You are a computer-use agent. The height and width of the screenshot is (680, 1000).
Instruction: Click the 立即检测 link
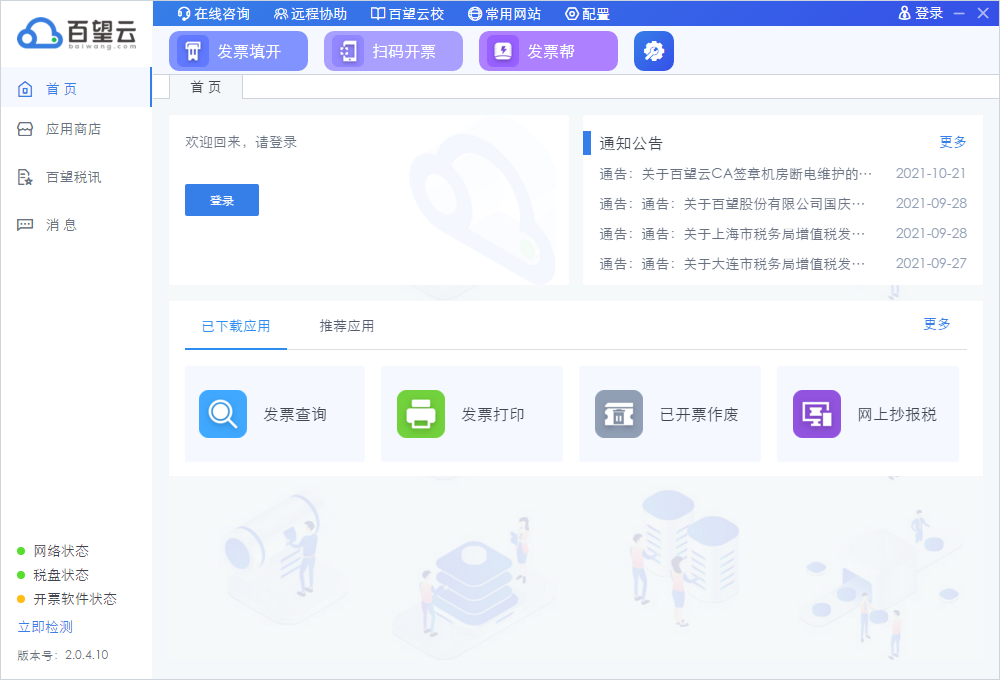(x=45, y=627)
